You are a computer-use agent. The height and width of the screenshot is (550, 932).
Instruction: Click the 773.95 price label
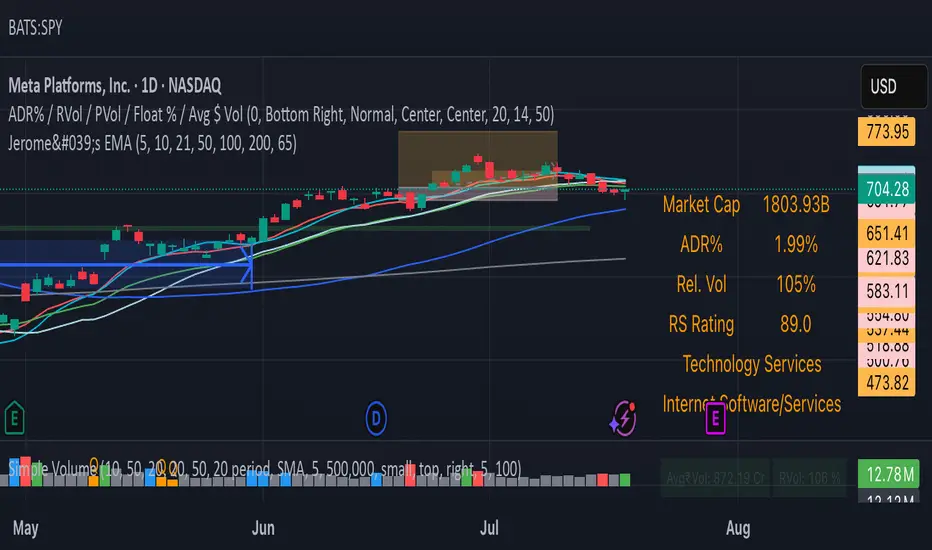point(886,131)
